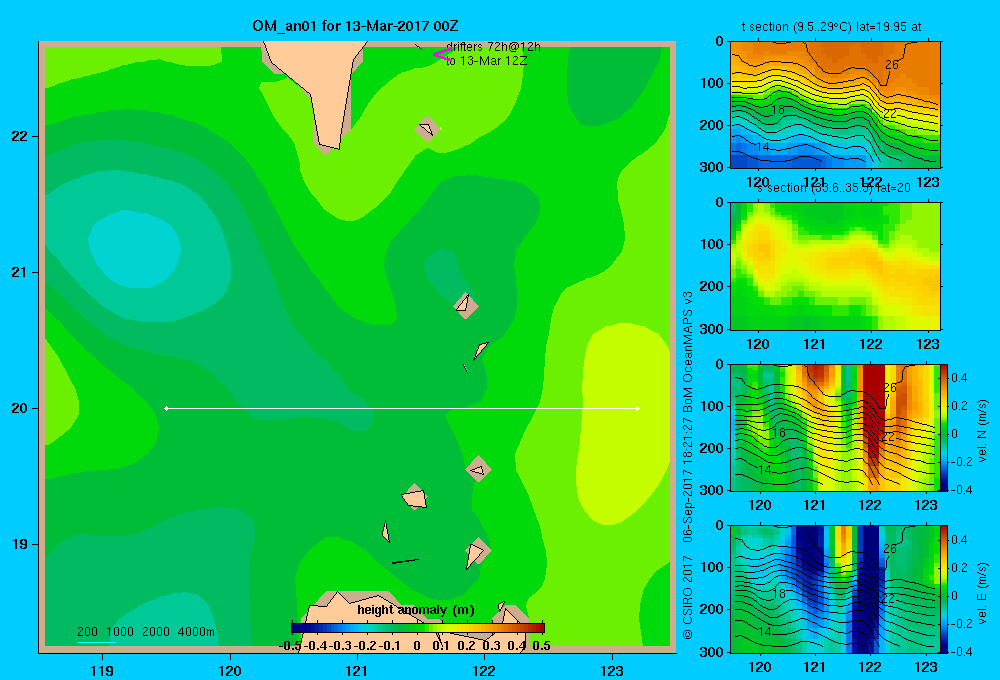Click the 300 depth label of temperature section
This screenshot has width=1000, height=680.
click(x=712, y=167)
